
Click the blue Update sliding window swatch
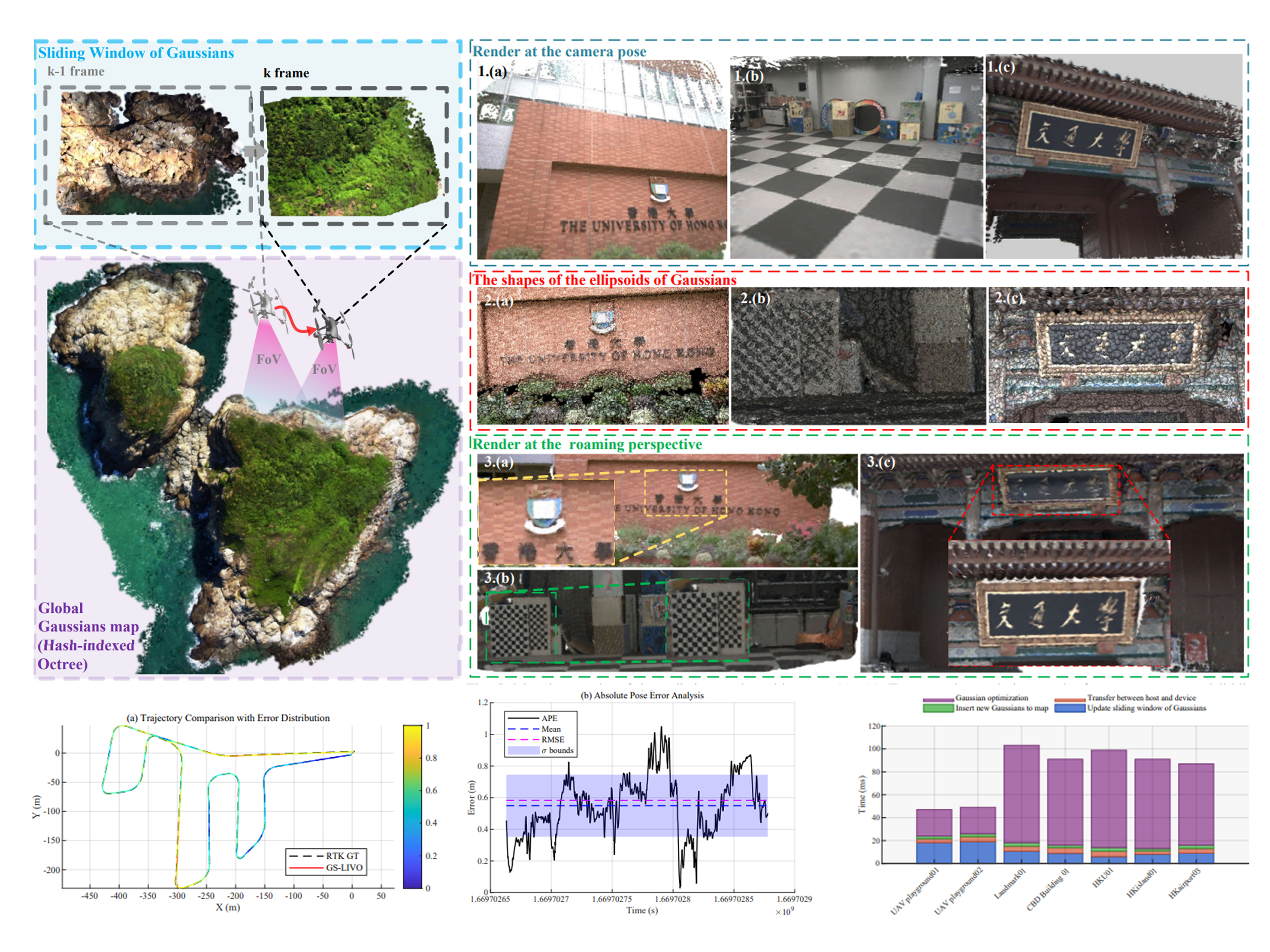(1070, 709)
